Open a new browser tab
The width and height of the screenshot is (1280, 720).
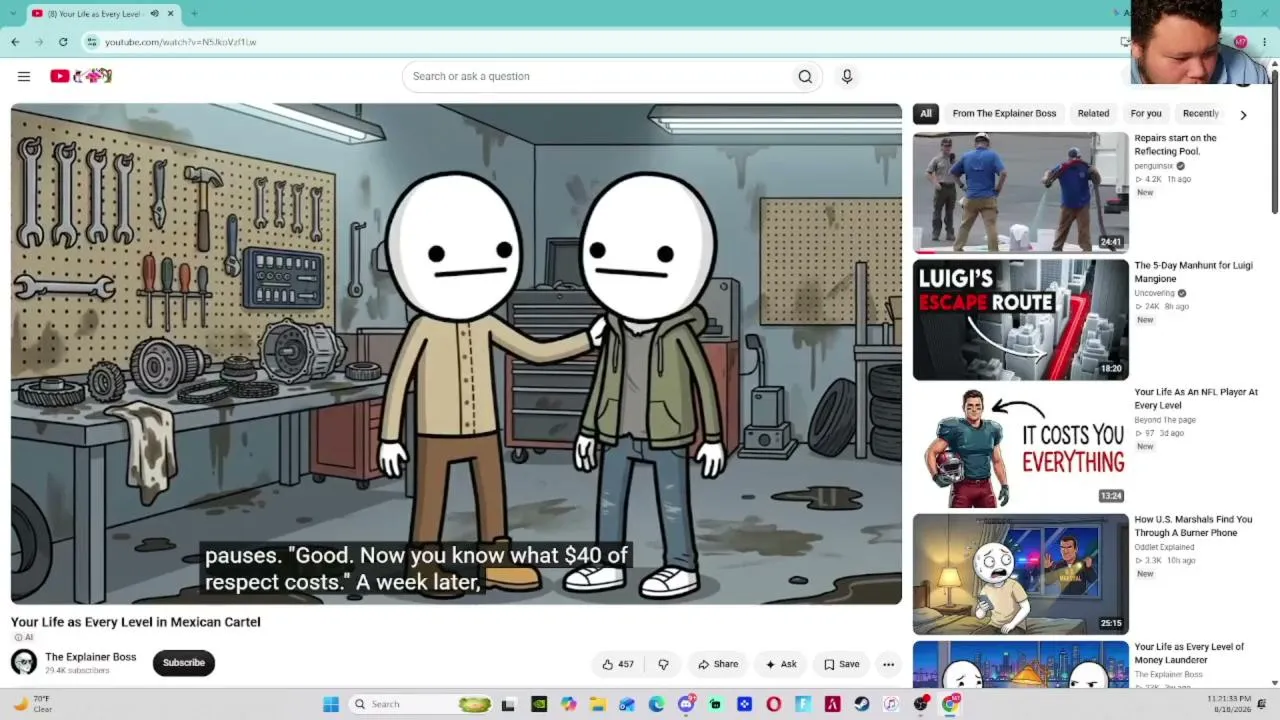click(x=194, y=13)
